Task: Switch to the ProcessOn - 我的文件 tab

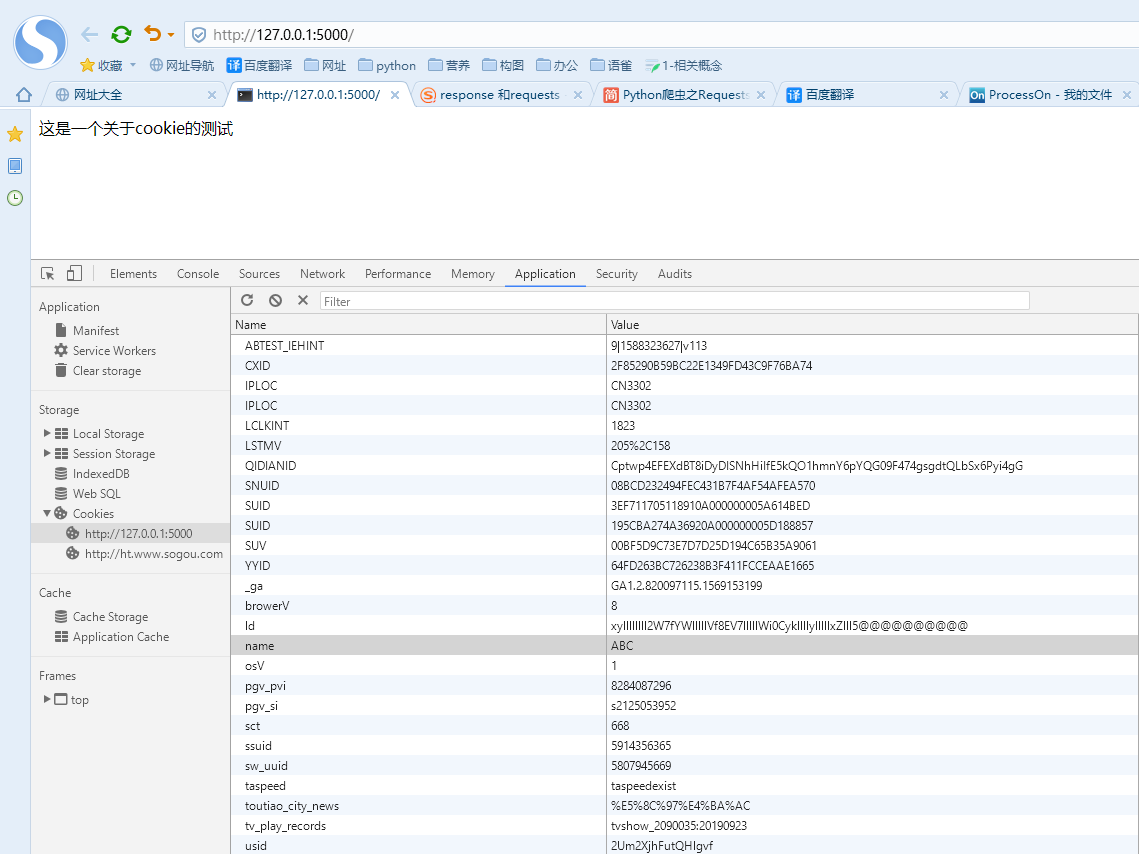Action: coord(1050,94)
